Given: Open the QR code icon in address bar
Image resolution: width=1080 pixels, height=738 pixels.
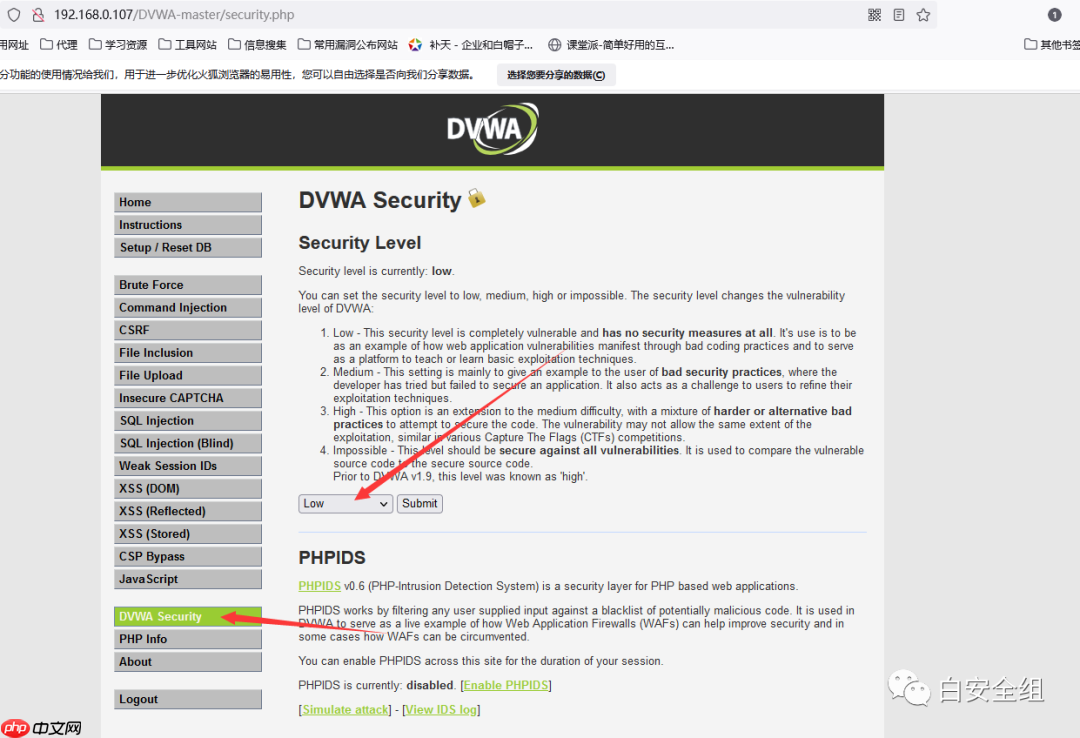Looking at the screenshot, I should click(874, 14).
